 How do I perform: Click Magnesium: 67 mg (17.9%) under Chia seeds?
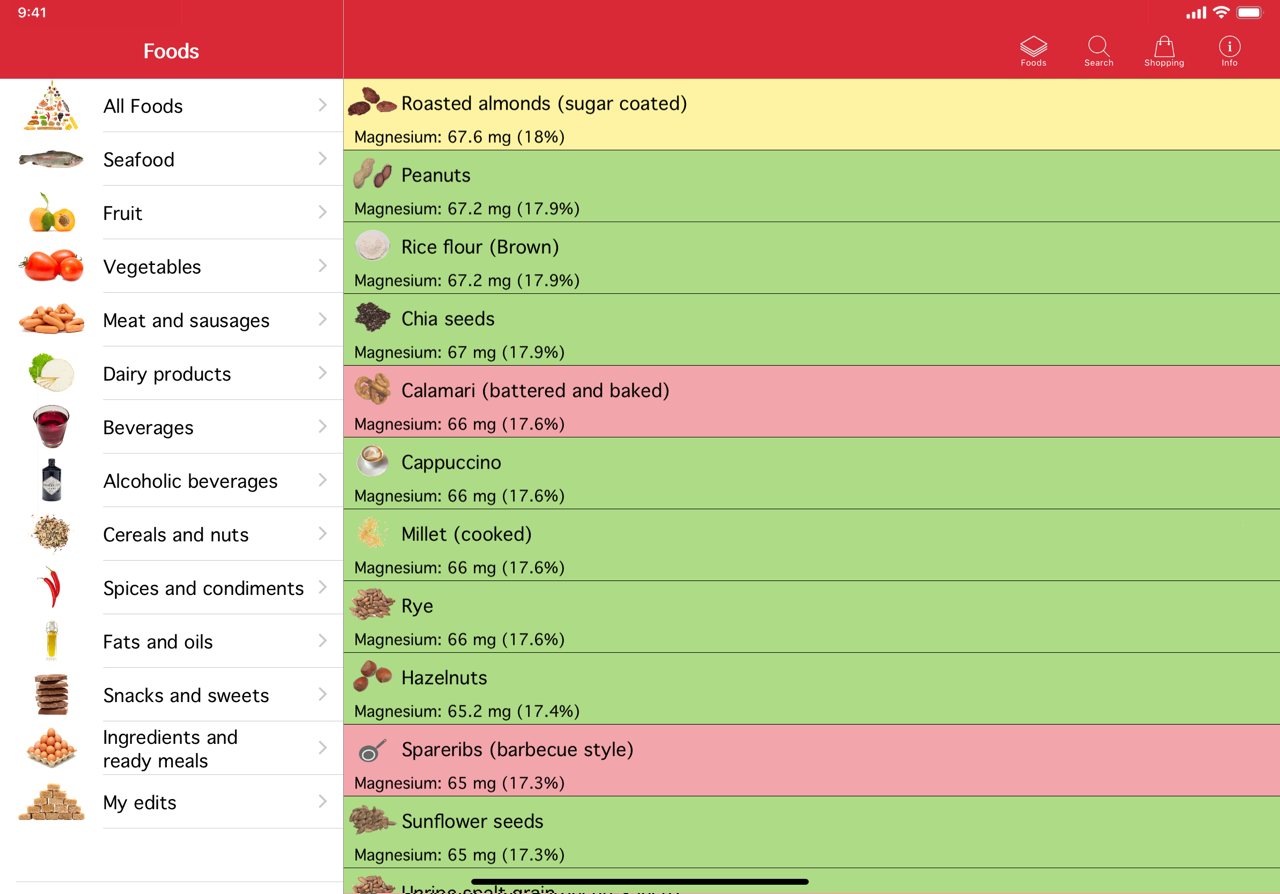click(x=459, y=352)
